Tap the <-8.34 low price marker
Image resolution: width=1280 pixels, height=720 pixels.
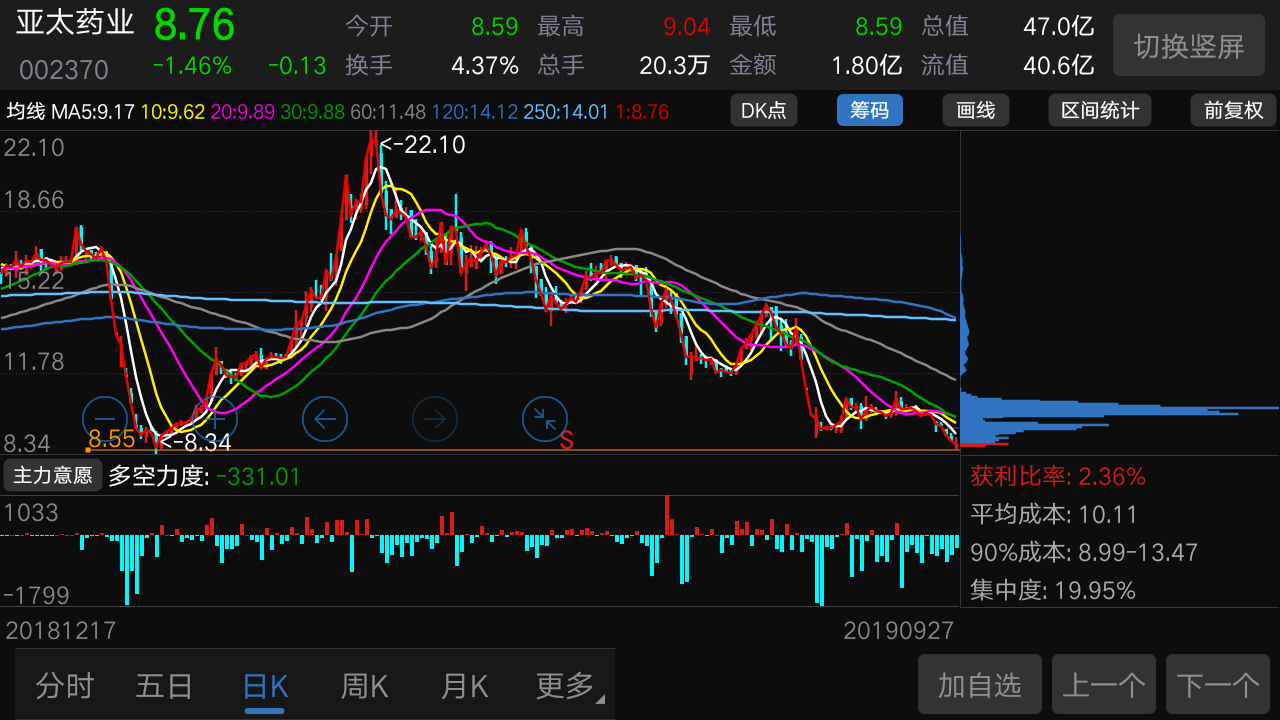[x=196, y=442]
